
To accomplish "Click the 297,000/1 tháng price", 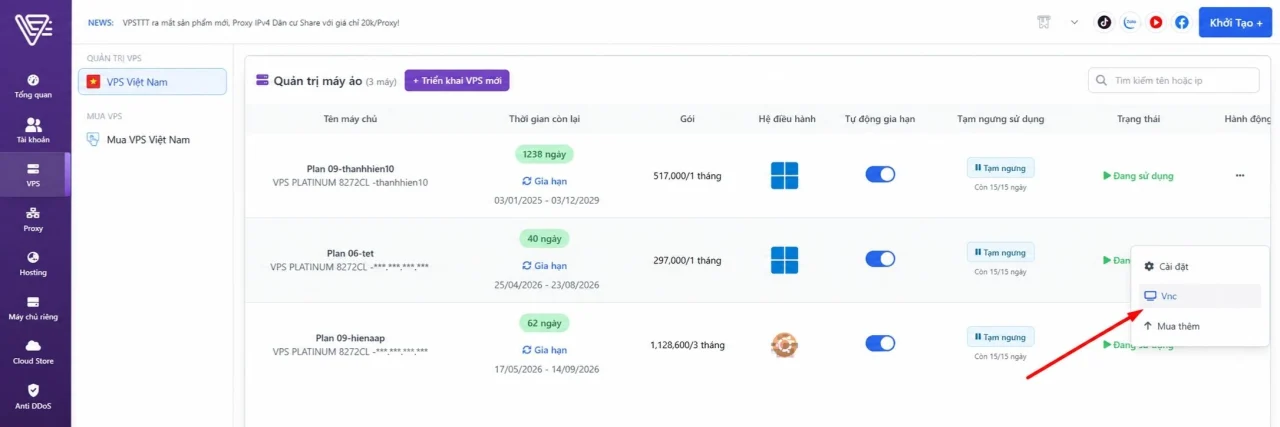I will point(686,260).
